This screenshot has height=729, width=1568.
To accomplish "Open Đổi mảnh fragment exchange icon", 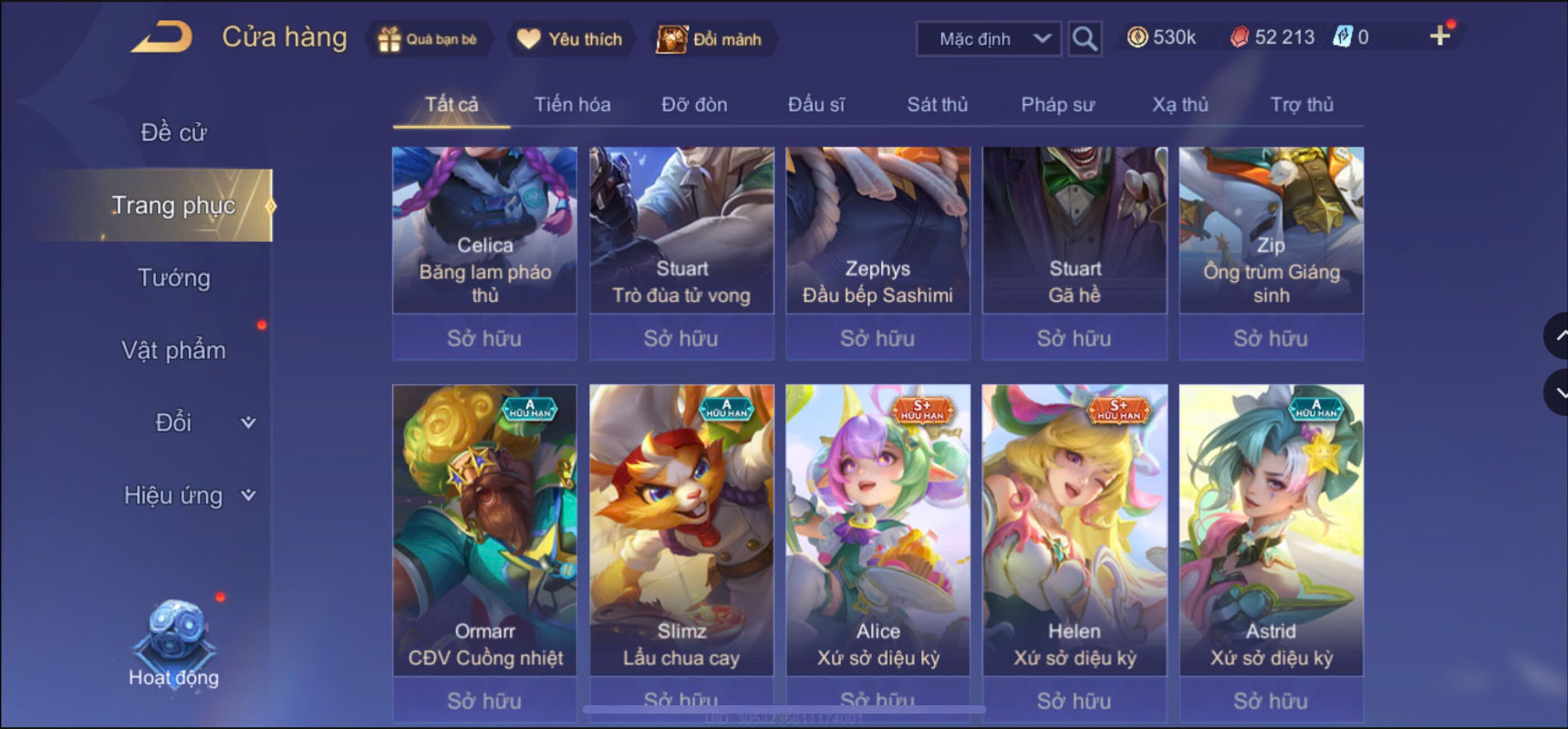I will pyautogui.click(x=672, y=39).
